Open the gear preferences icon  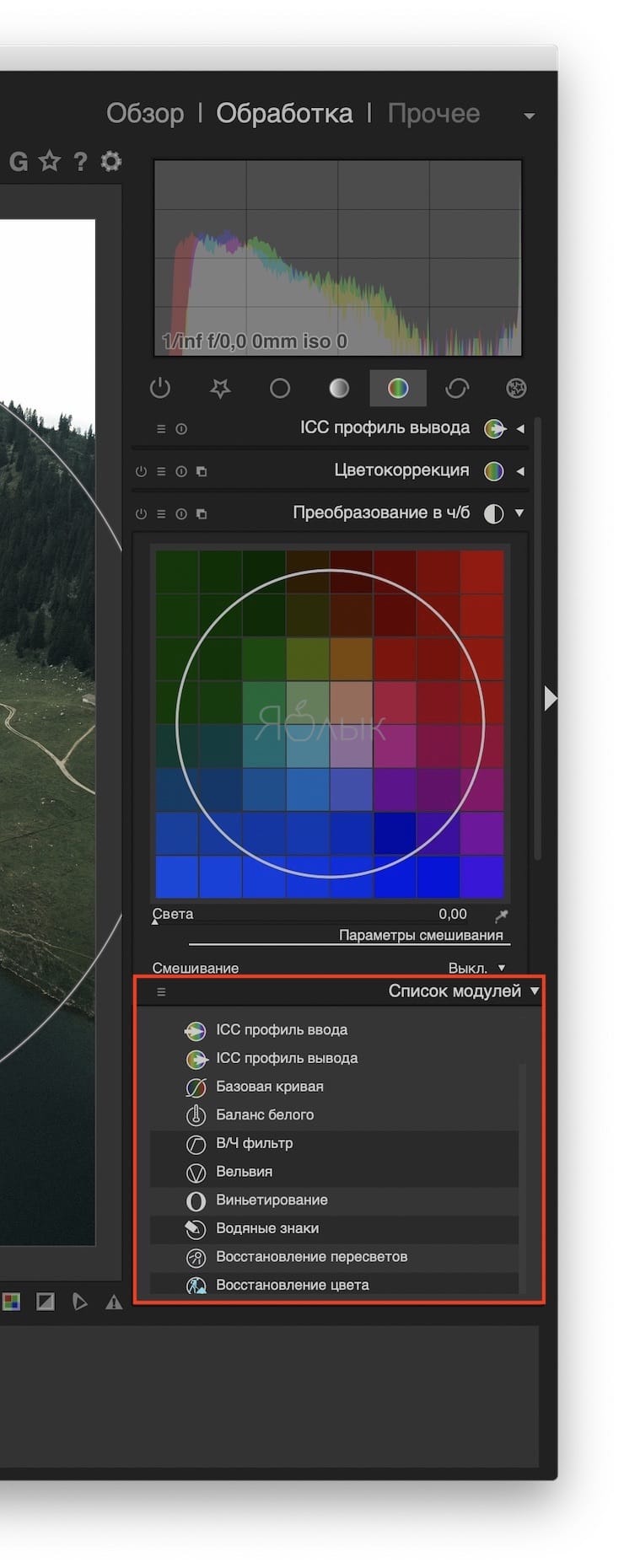110,160
